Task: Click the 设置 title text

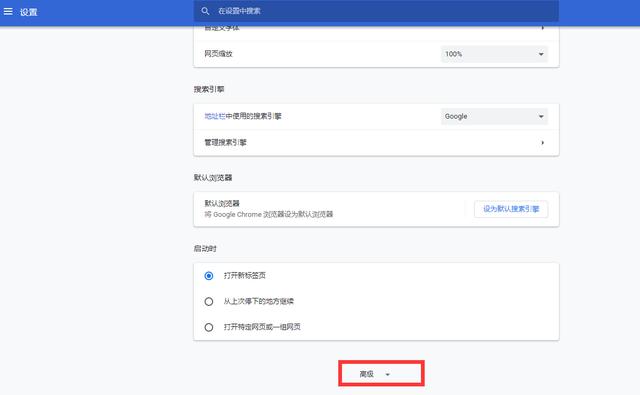Action: point(29,12)
